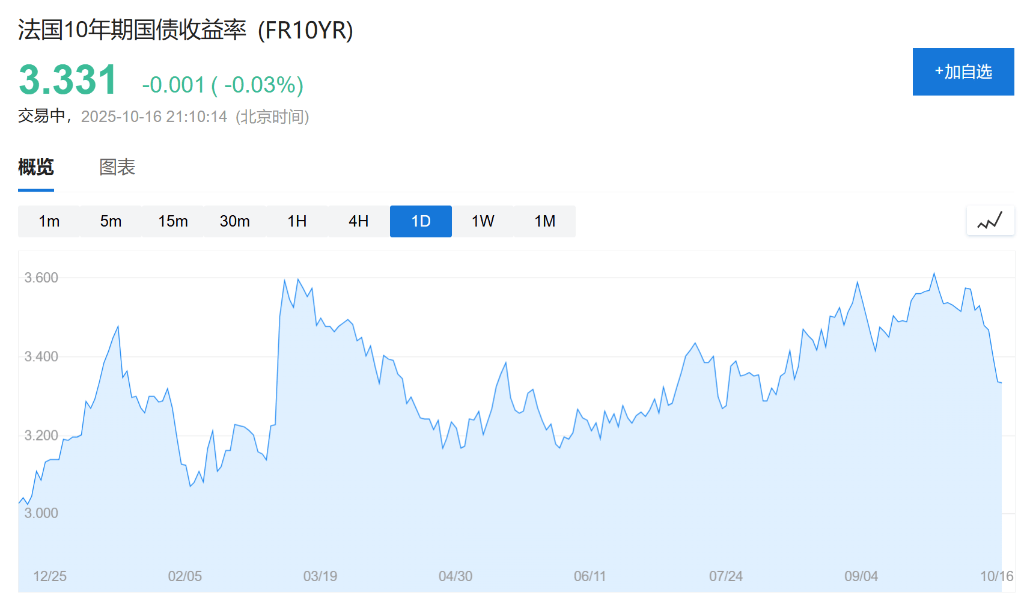Choose the 30m interval
Image resolution: width=1024 pixels, height=603 pixels.
pyautogui.click(x=235, y=221)
